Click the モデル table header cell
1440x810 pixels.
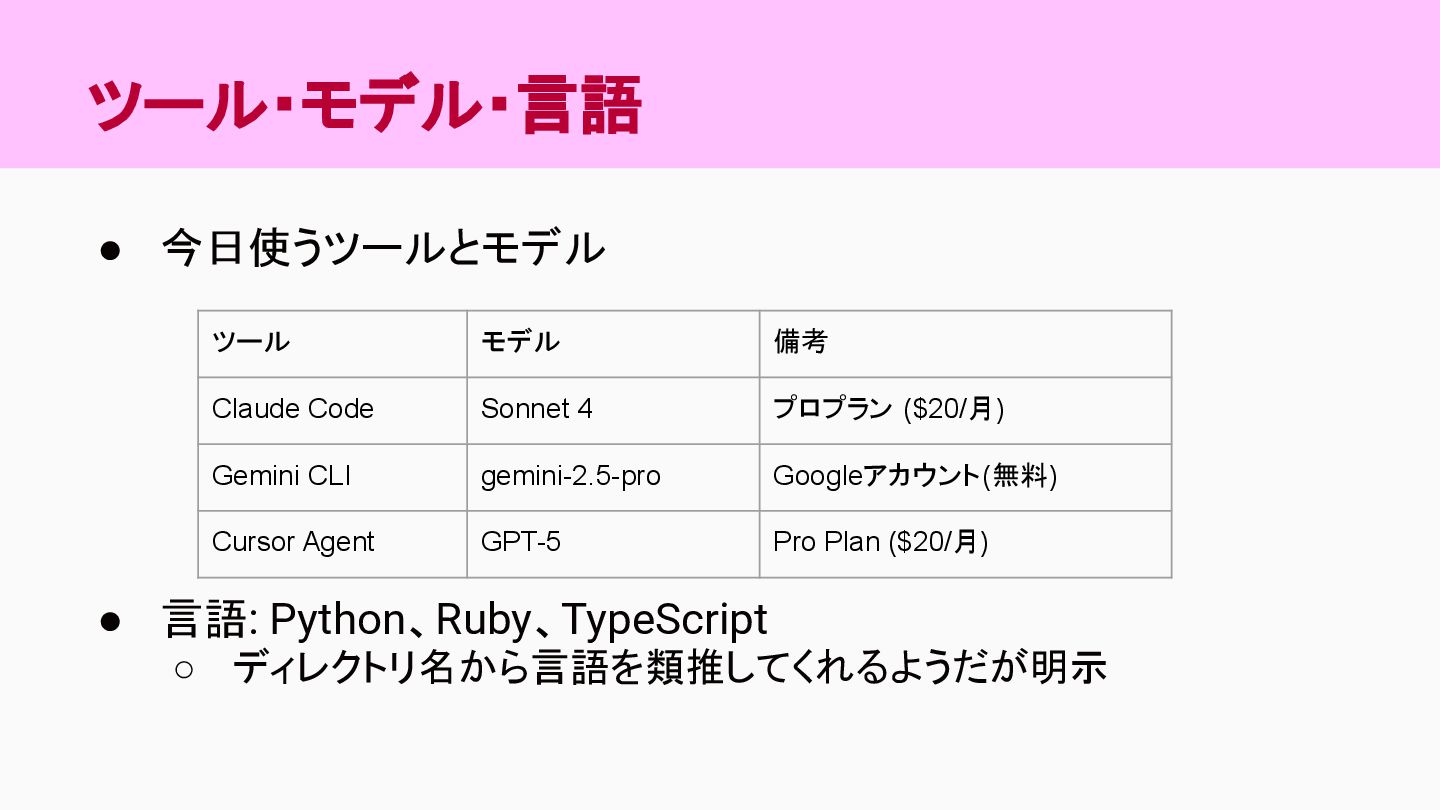coord(613,344)
